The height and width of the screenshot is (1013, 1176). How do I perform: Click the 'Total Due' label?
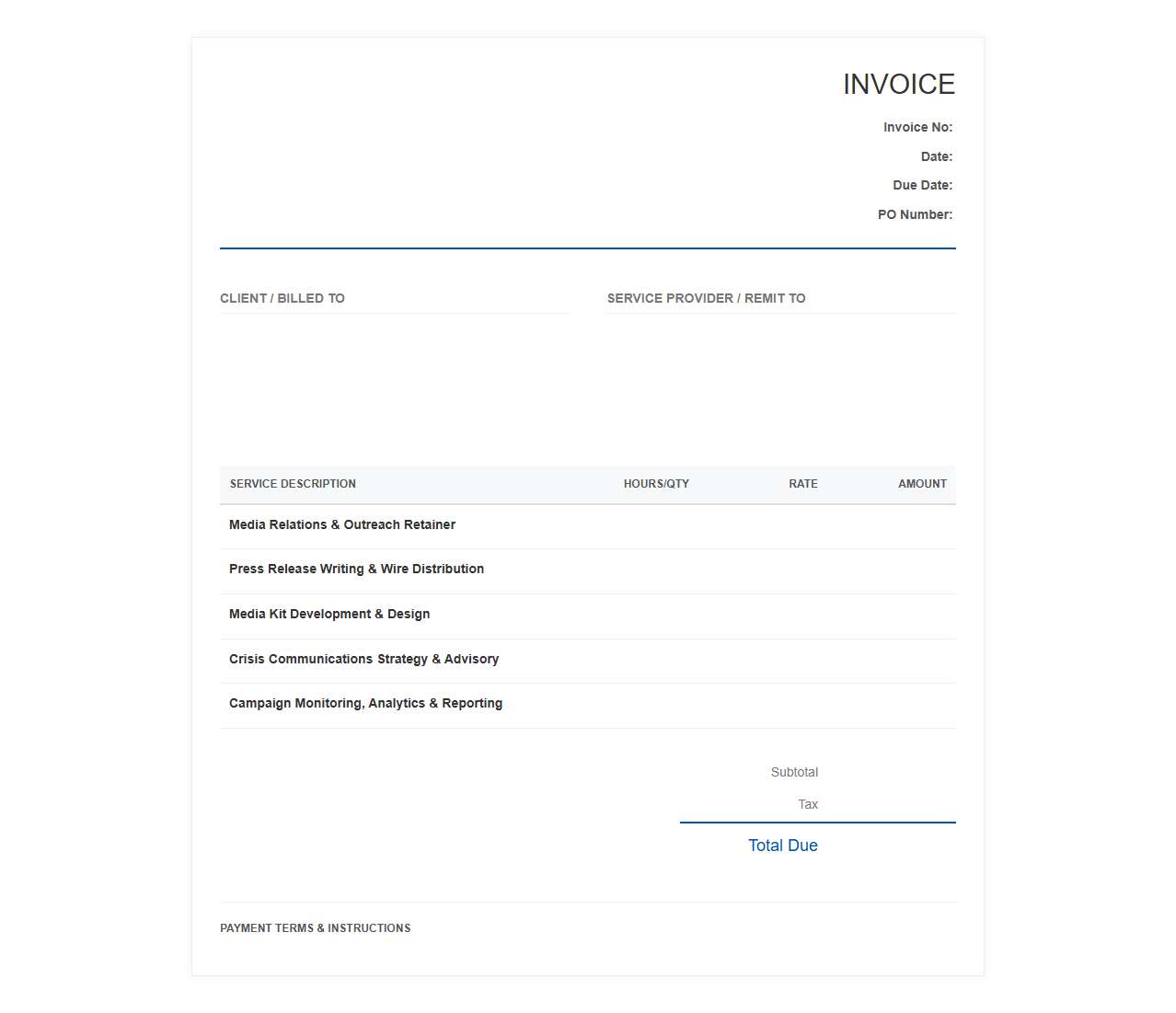click(x=782, y=846)
